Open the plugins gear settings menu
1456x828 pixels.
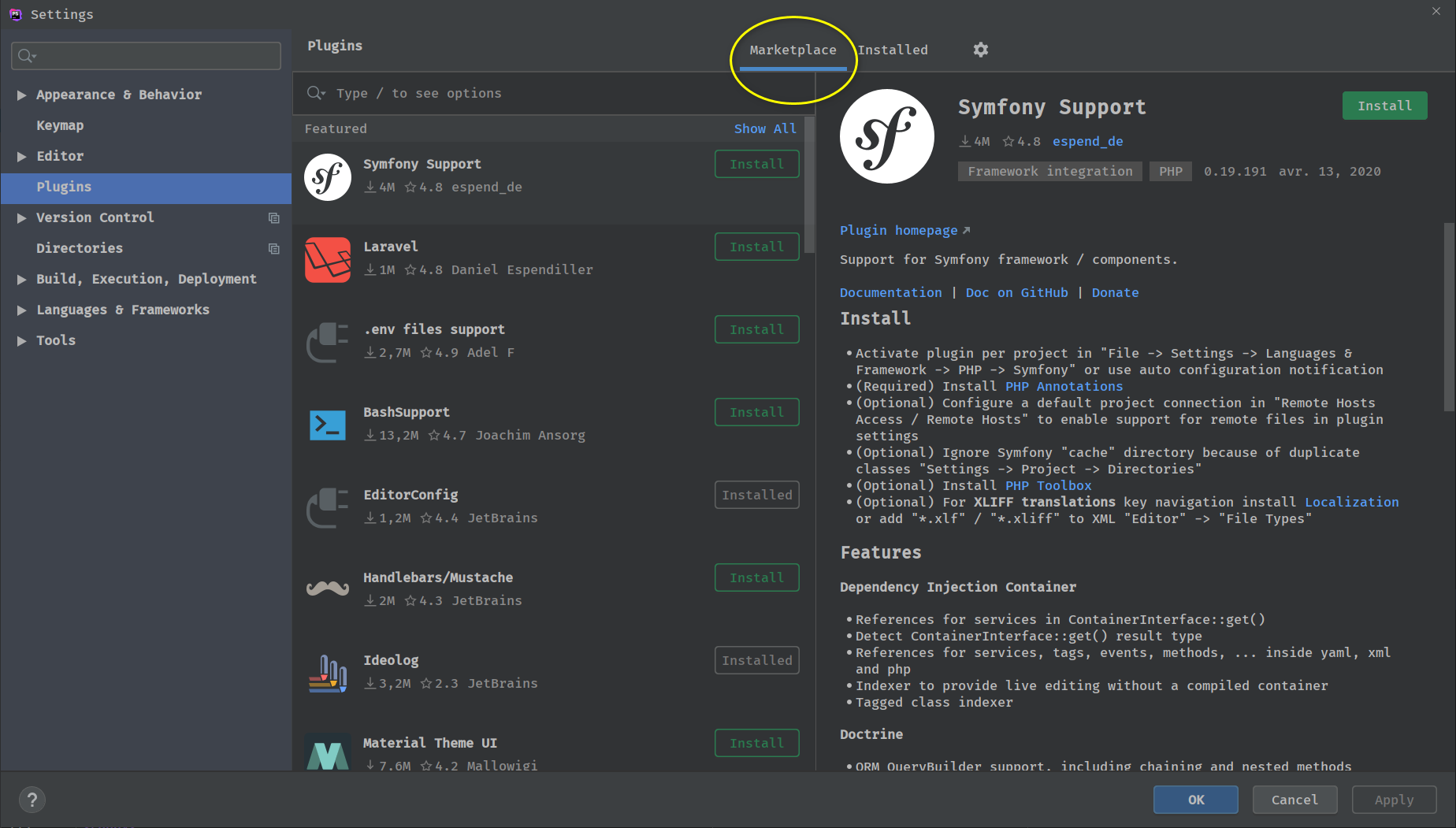tap(980, 50)
